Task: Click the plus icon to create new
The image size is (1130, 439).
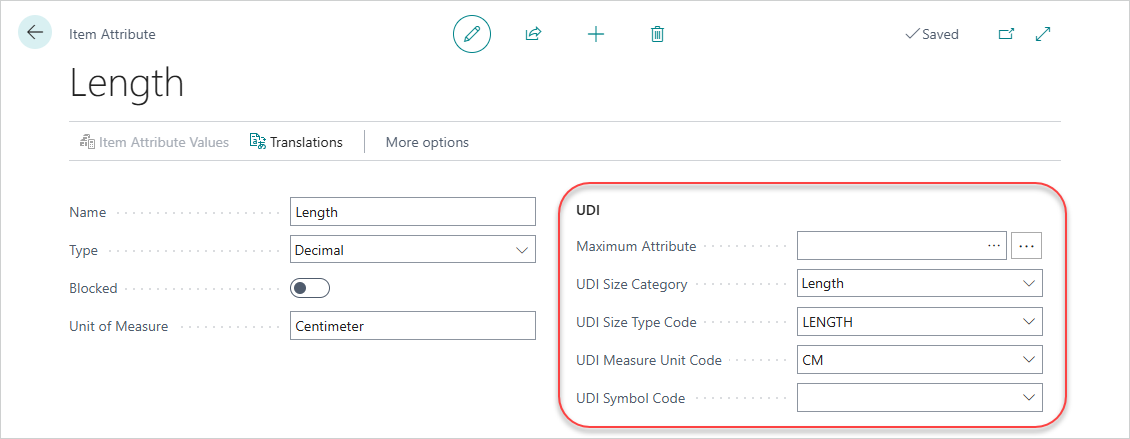Action: (595, 34)
